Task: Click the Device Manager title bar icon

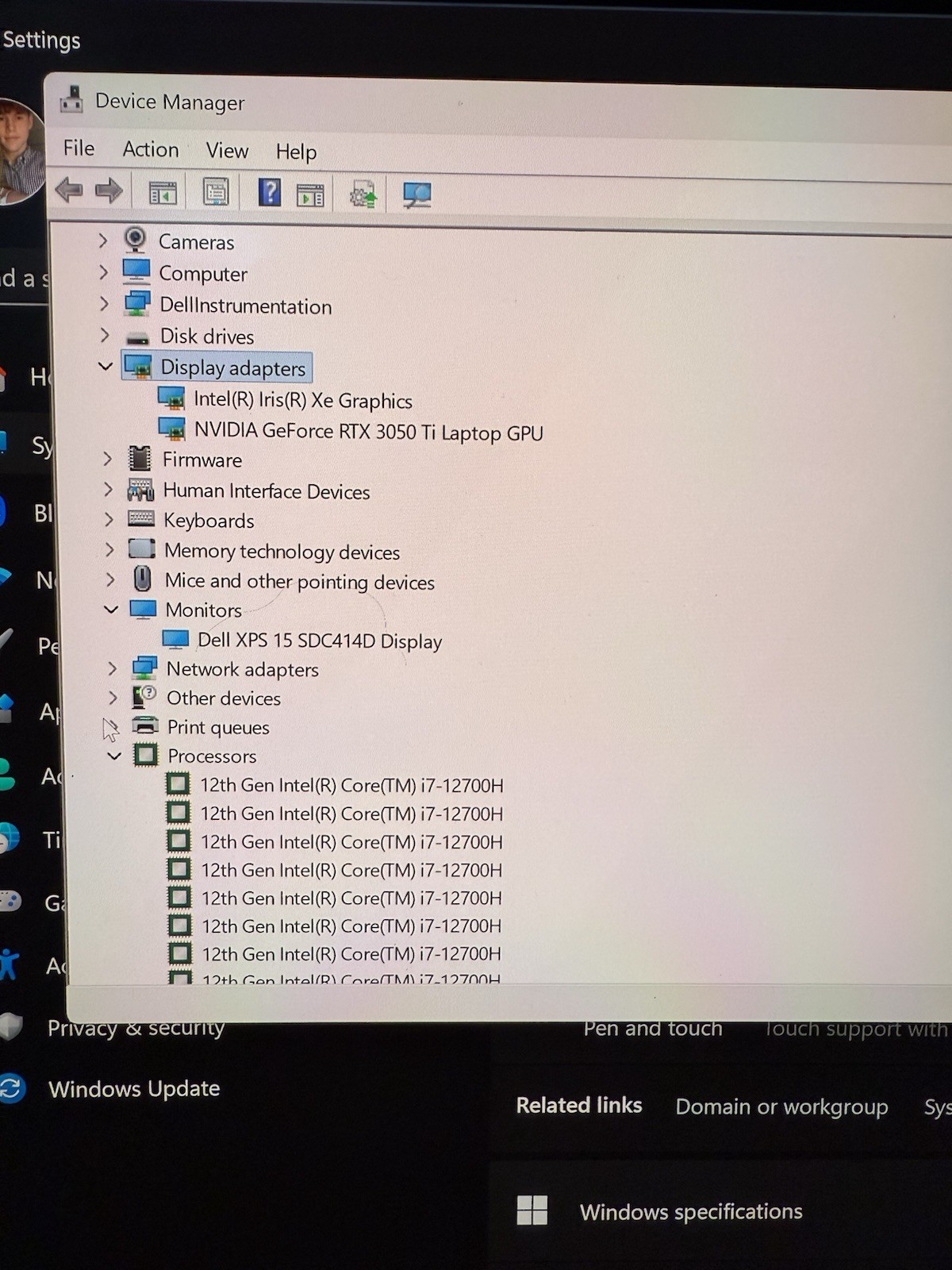Action: click(x=72, y=99)
